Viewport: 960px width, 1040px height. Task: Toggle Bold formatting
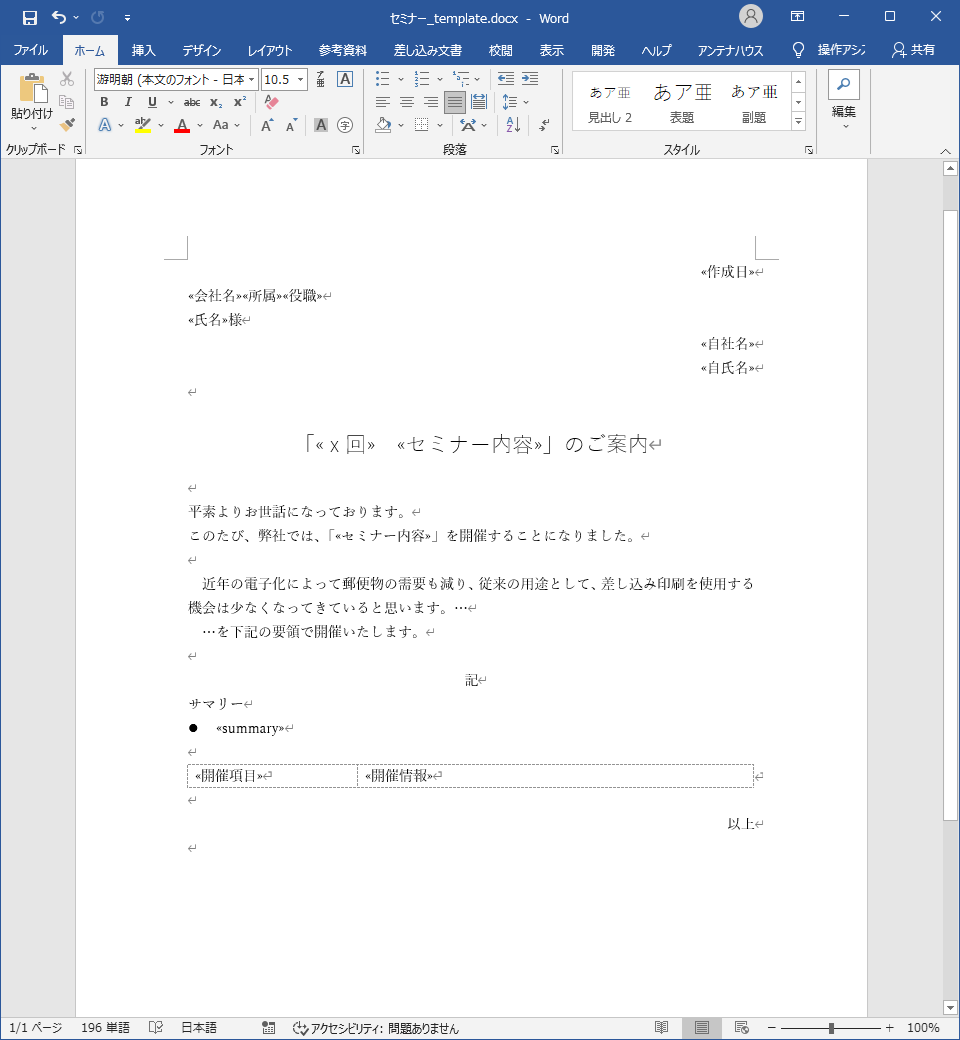pos(104,102)
